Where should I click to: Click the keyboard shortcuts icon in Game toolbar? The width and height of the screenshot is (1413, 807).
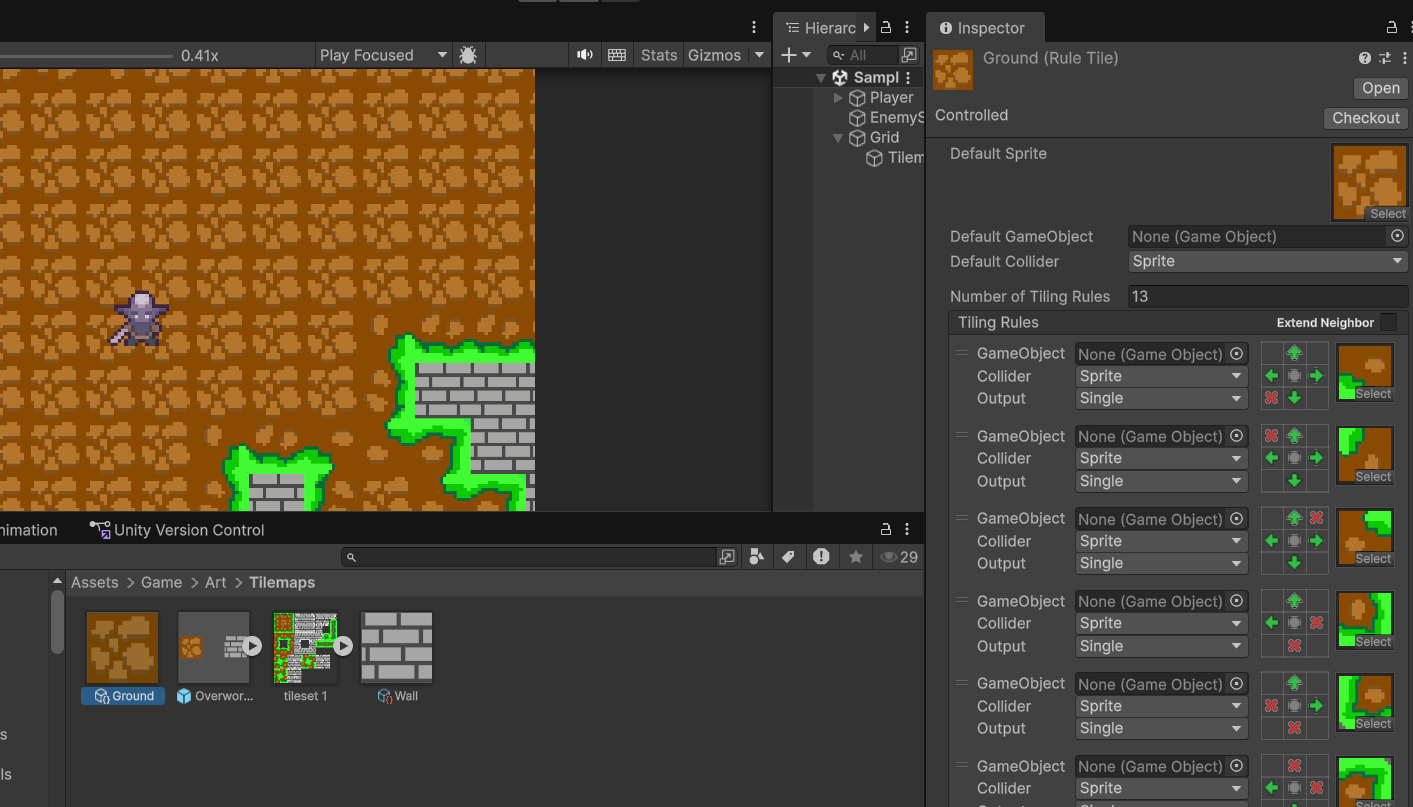coord(617,55)
